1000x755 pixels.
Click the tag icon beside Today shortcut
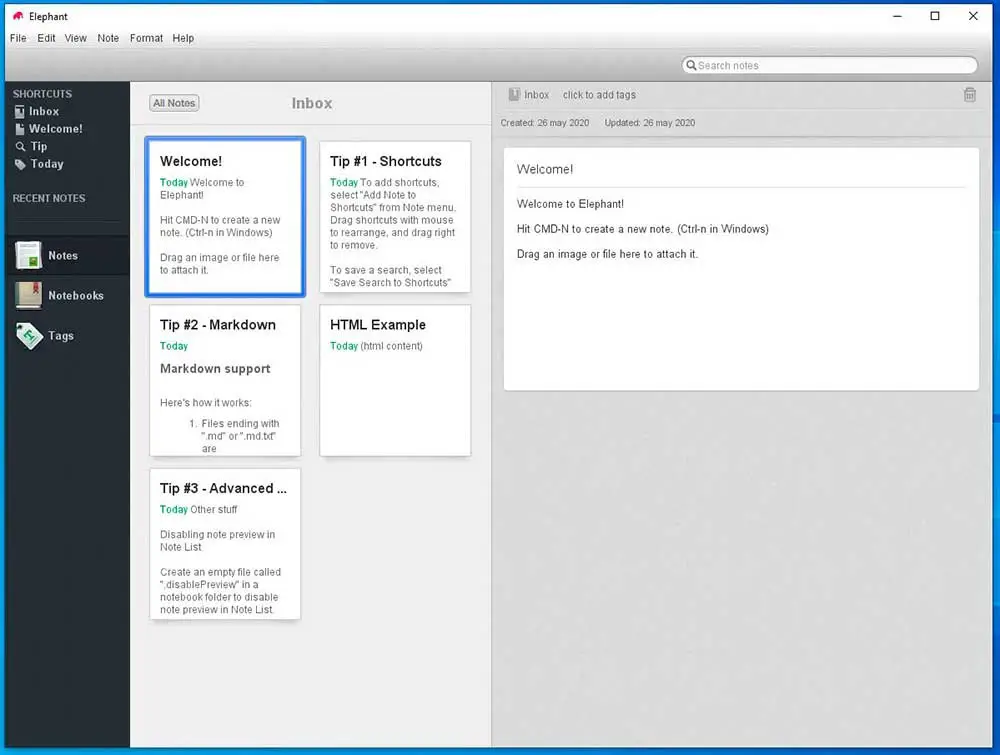click(20, 165)
